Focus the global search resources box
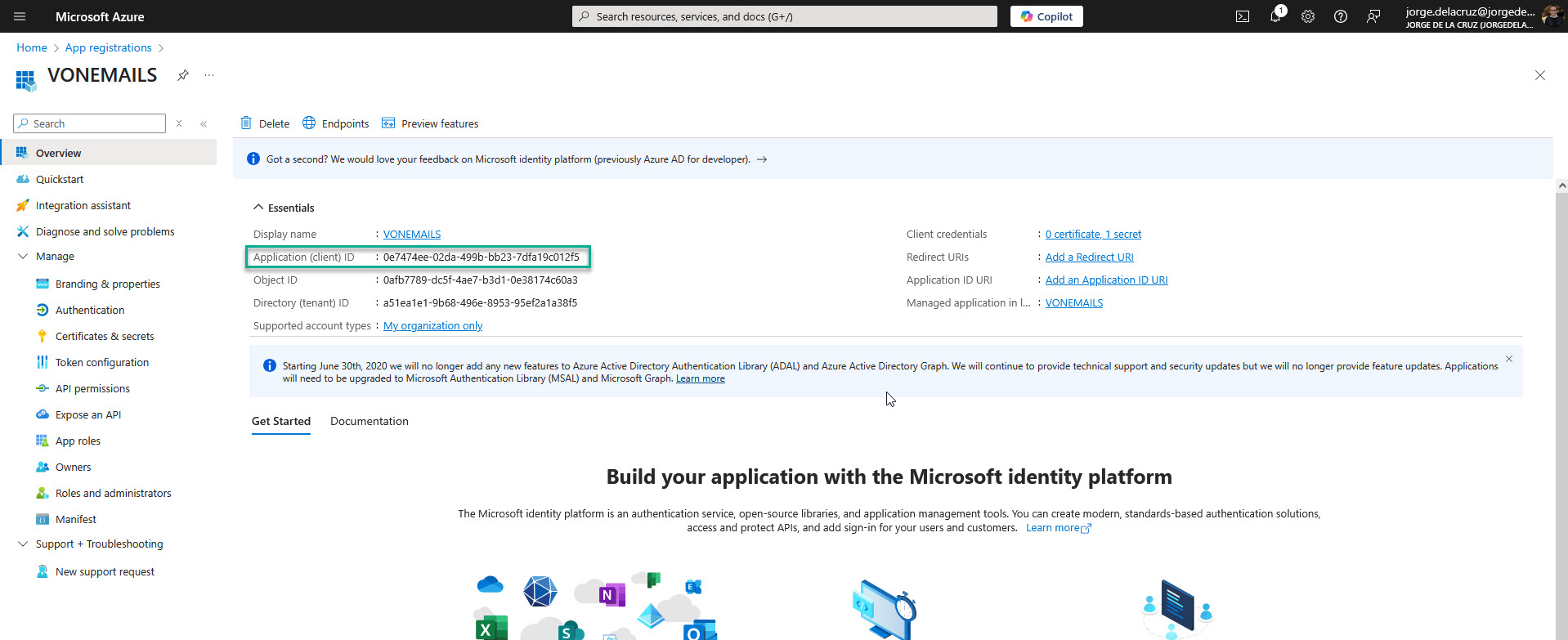Image resolution: width=1568 pixels, height=640 pixels. [x=785, y=16]
